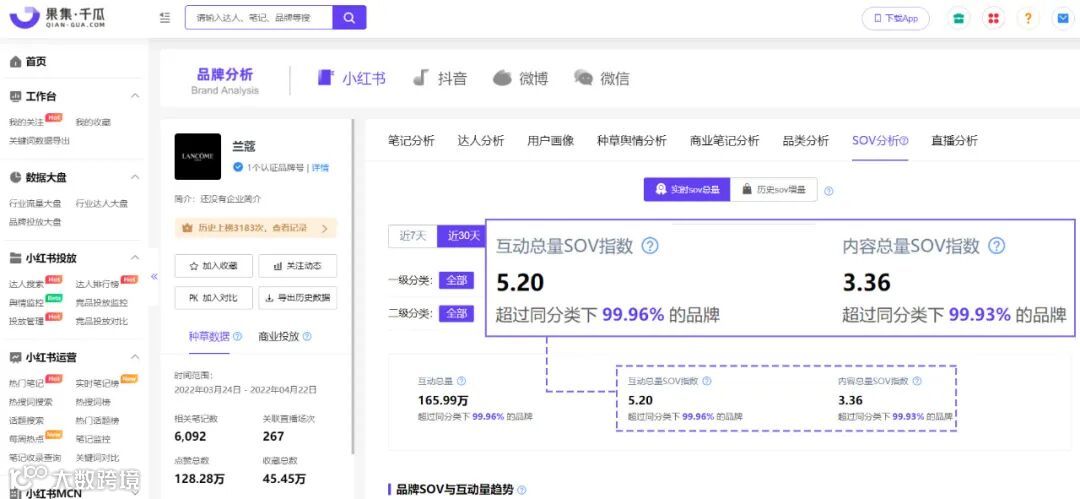Image resolution: width=1080 pixels, height=499 pixels.
Task: Collapse the left sidebar with the « arrow
Action: coord(154,276)
